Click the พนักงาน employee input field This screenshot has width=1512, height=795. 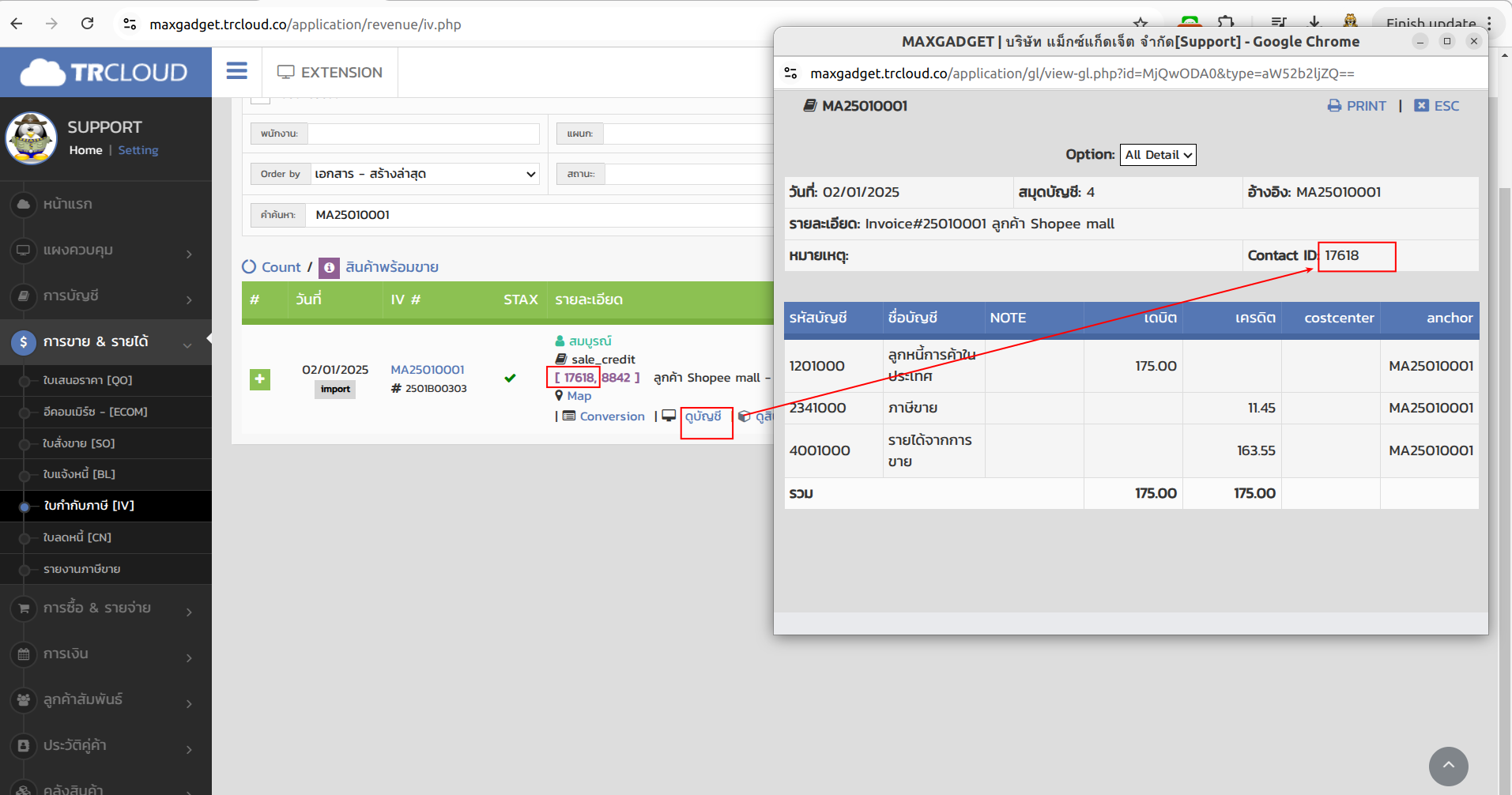coord(424,134)
